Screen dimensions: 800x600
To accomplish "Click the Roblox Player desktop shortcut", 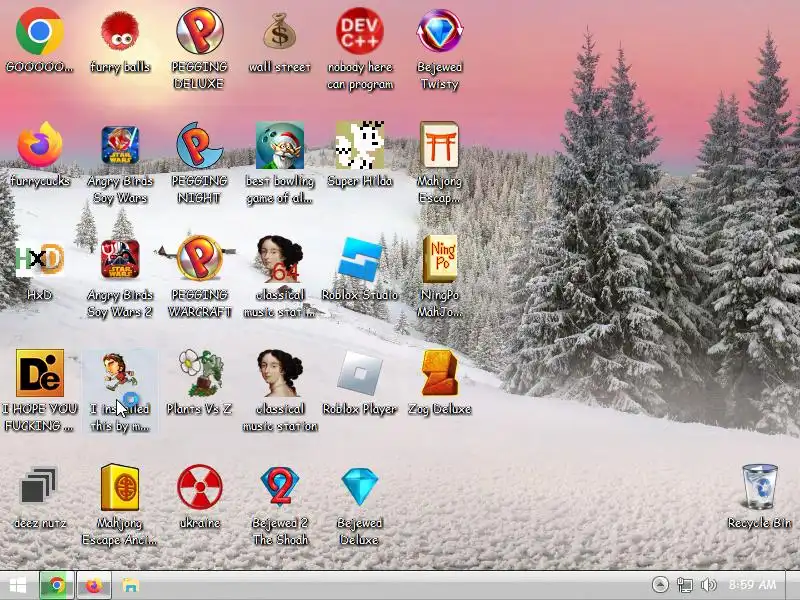I will [360, 373].
